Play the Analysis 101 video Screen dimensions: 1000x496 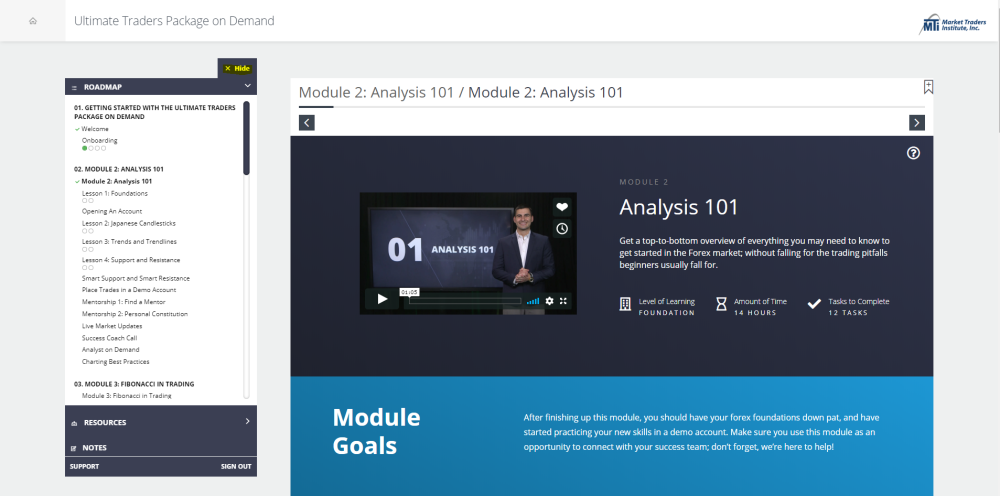point(382,299)
